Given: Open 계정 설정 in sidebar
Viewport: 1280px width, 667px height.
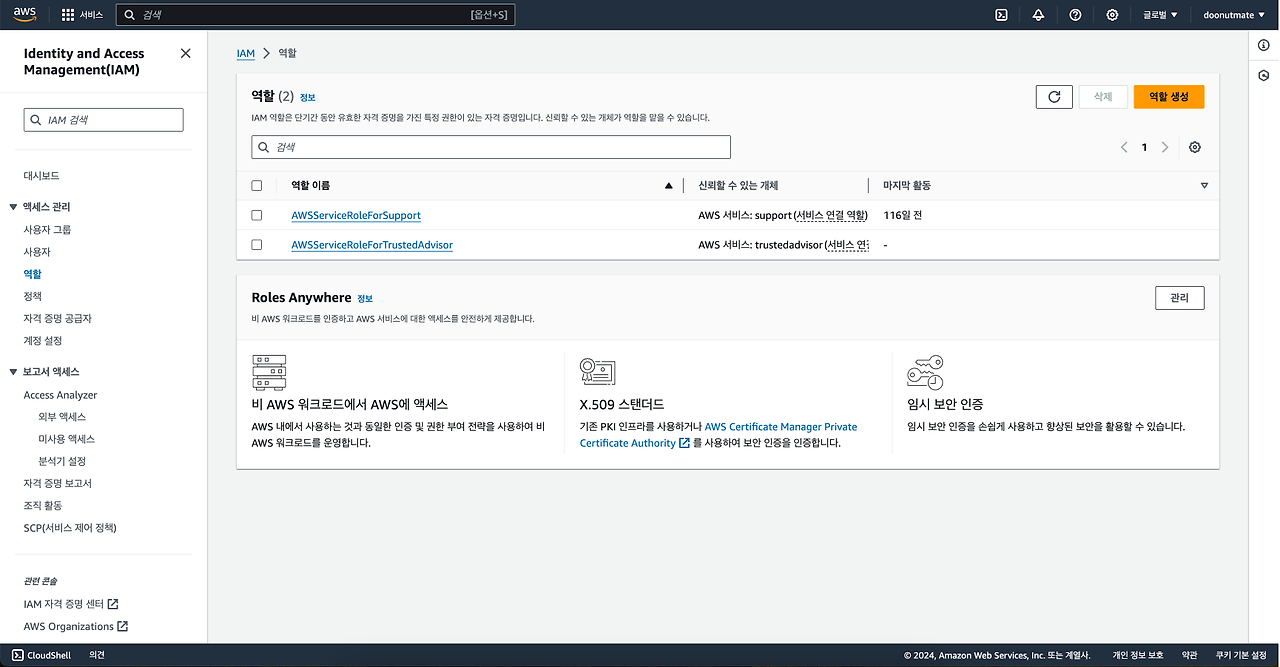Looking at the screenshot, I should 42,340.
